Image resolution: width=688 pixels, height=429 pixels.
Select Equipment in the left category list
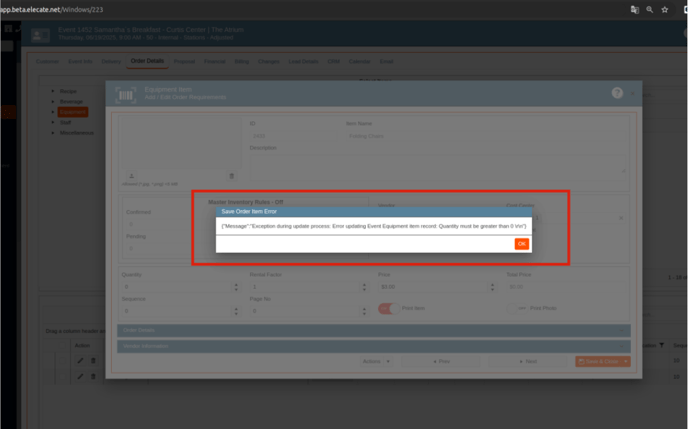(x=75, y=112)
